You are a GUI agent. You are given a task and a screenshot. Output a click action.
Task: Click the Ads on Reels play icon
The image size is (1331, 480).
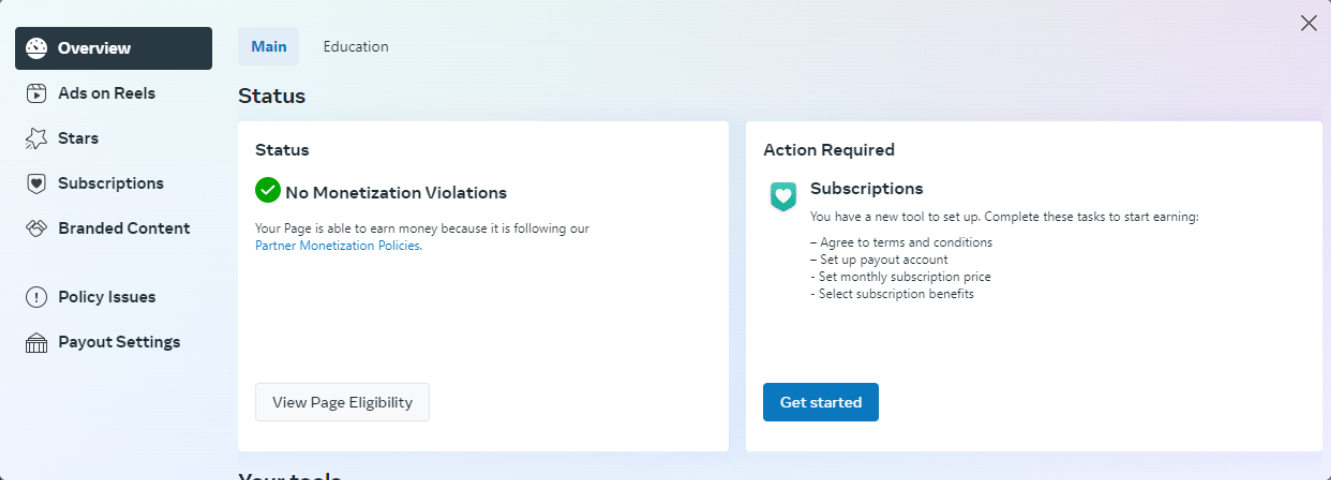pos(37,93)
